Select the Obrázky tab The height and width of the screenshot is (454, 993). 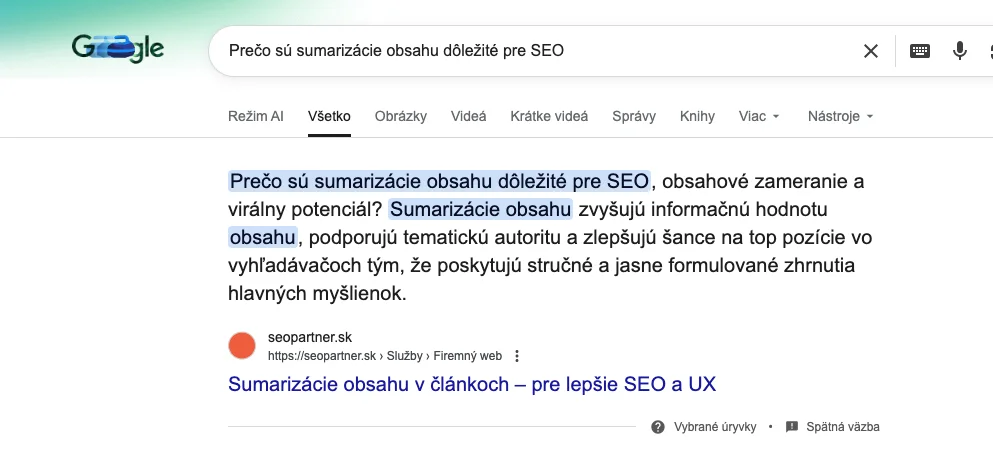click(400, 116)
